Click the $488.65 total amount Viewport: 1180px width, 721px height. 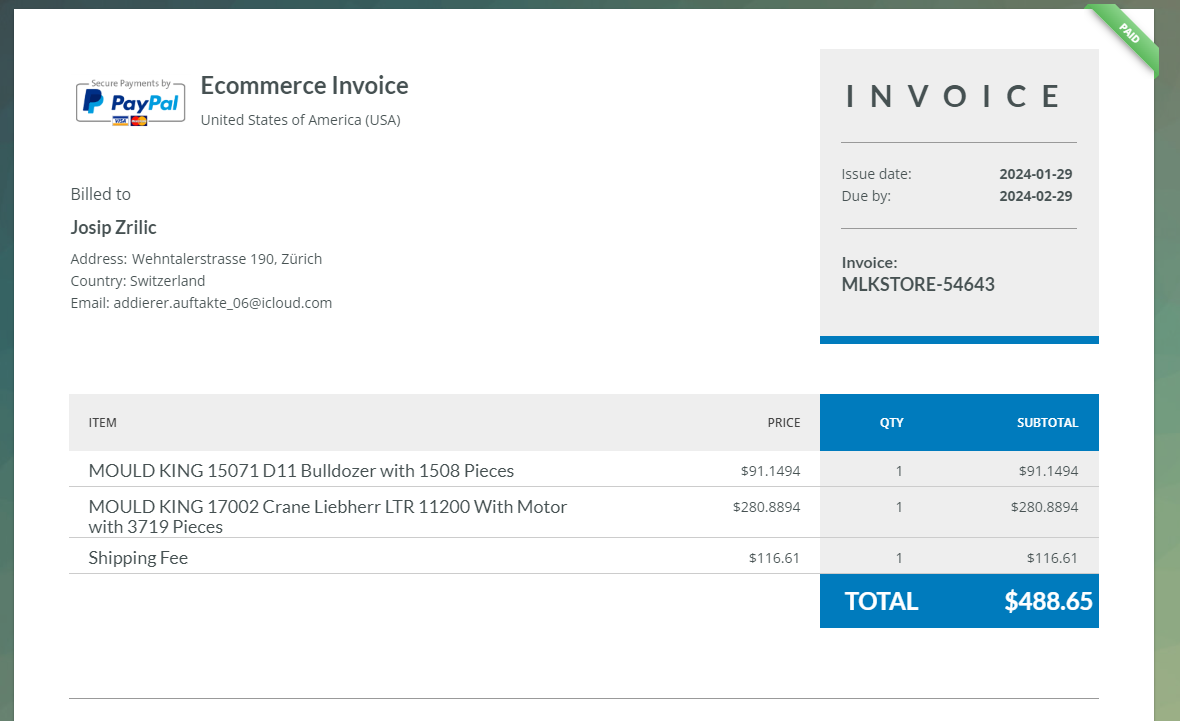tap(1048, 601)
